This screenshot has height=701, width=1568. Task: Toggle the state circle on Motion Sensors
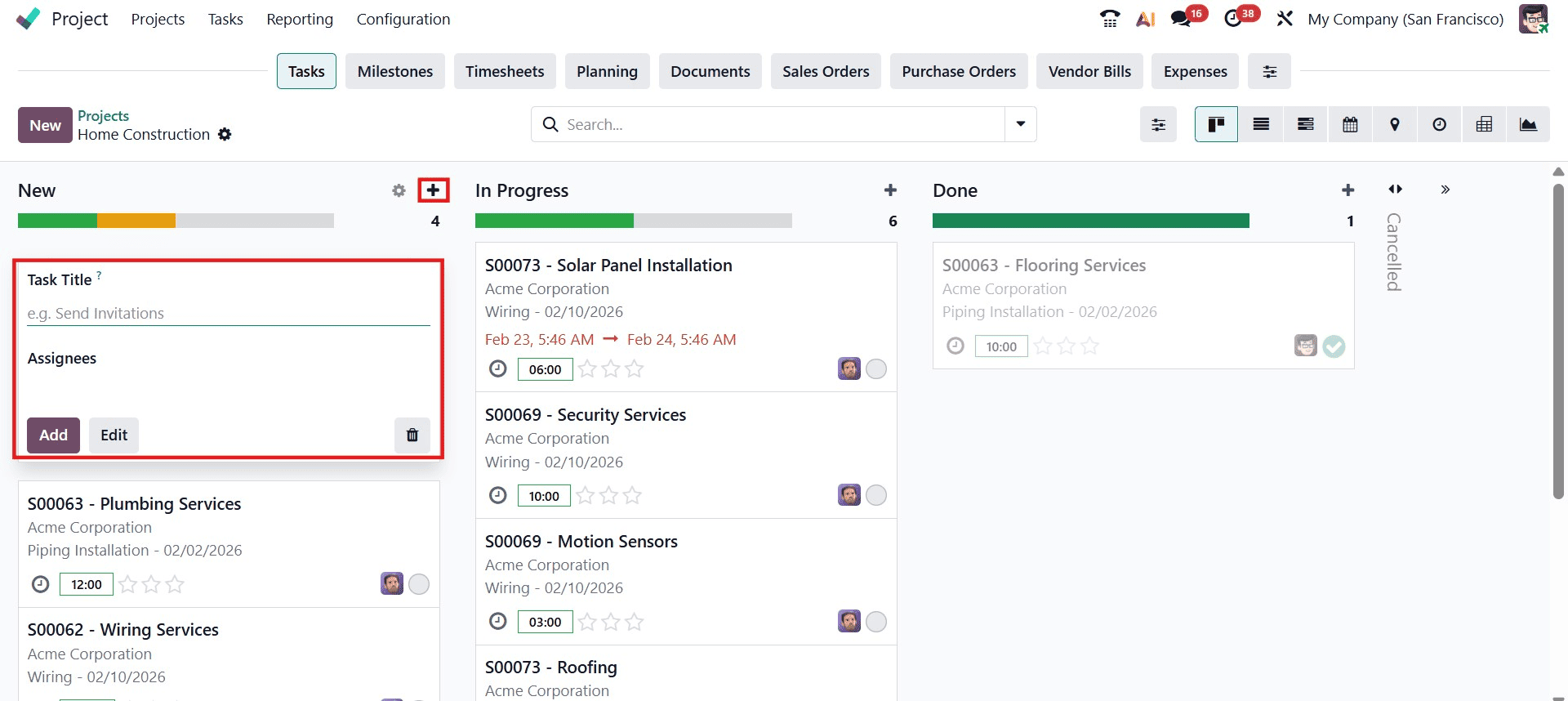click(x=876, y=622)
